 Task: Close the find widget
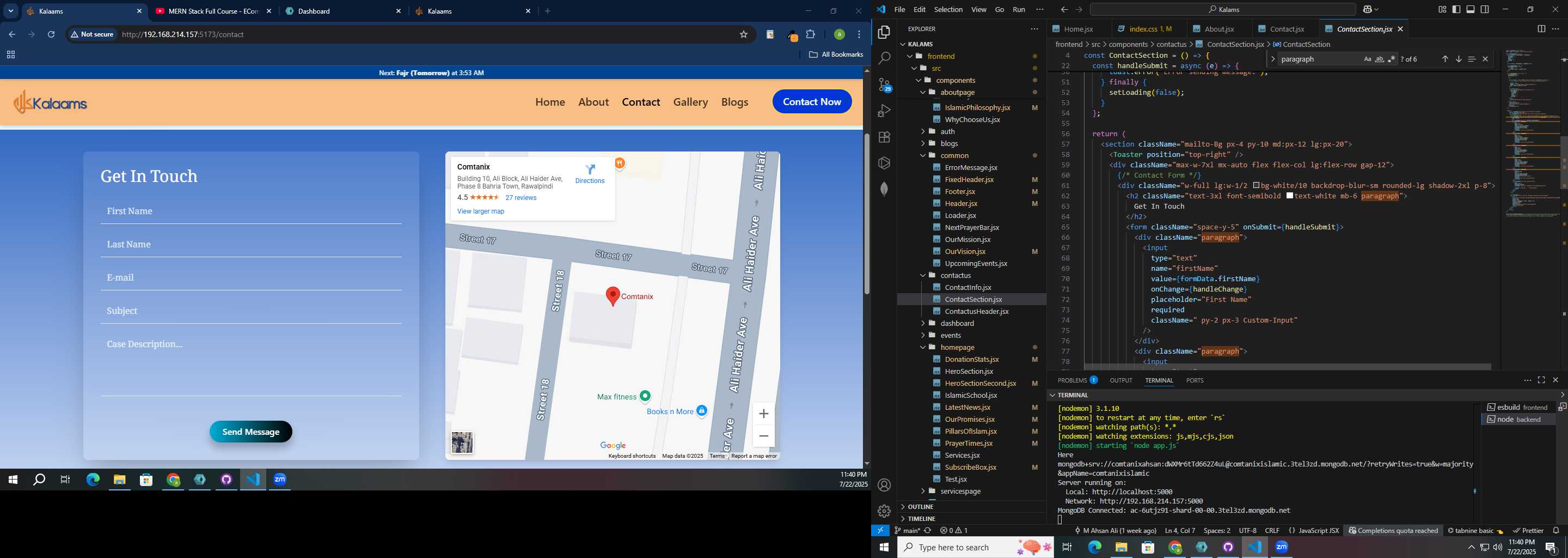[x=1485, y=59]
